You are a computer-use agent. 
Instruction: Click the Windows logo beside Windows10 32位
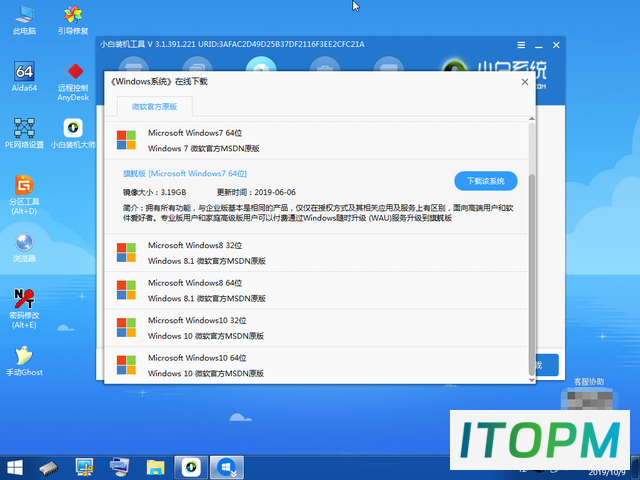[126, 327]
